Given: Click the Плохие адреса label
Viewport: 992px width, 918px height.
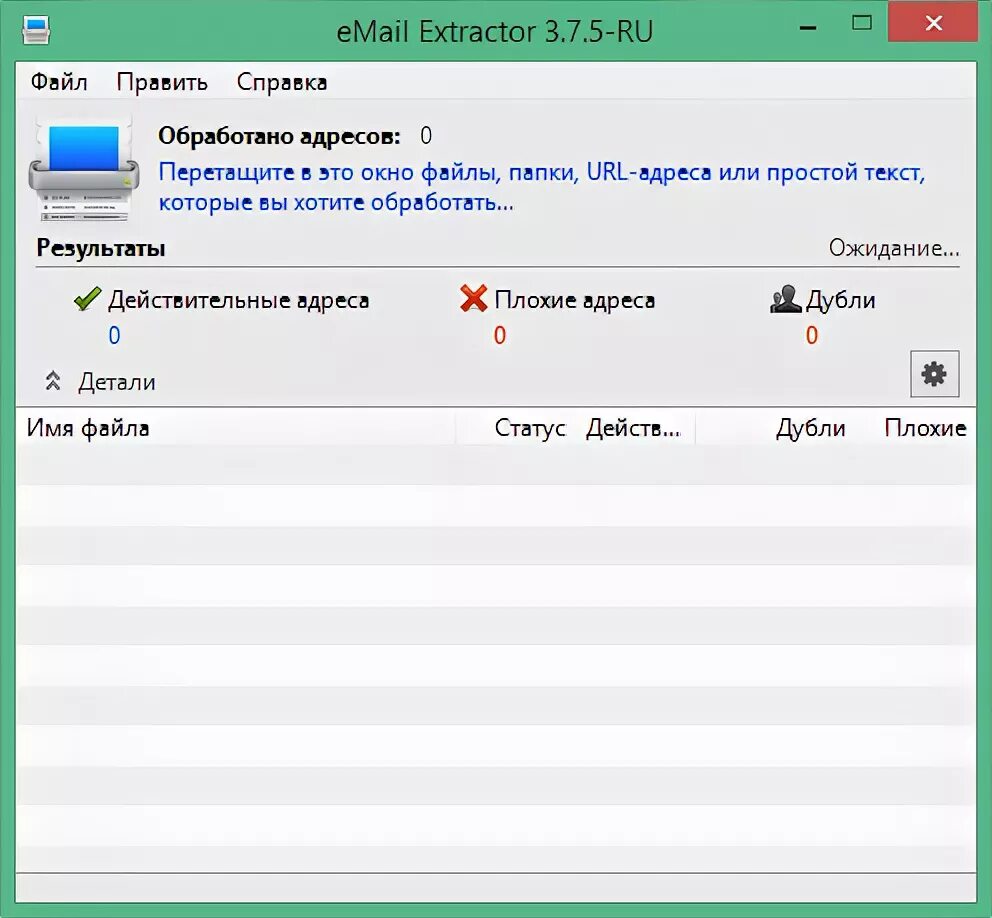Looking at the screenshot, I should [574, 300].
